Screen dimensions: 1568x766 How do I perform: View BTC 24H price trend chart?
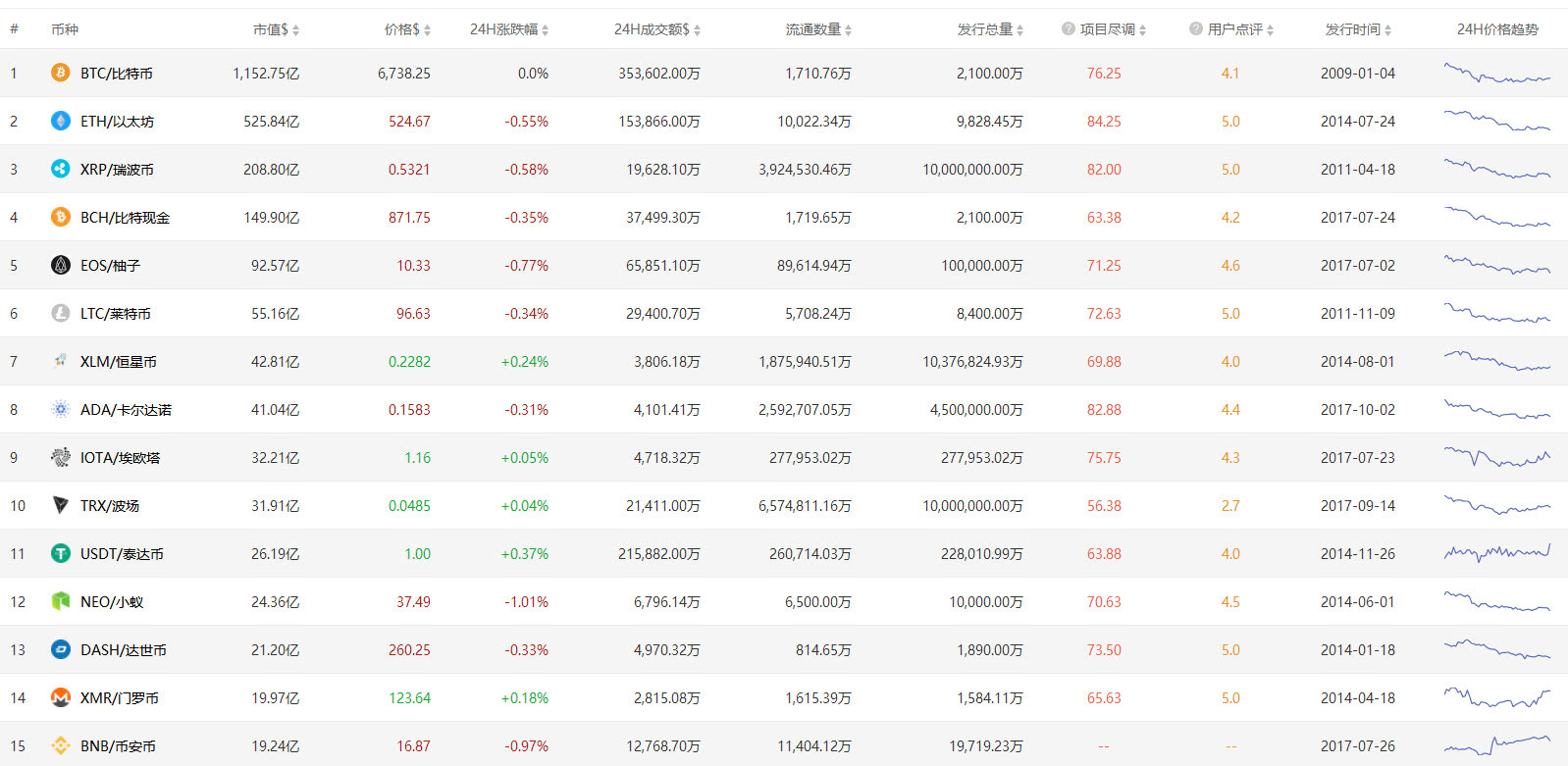click(x=1497, y=74)
